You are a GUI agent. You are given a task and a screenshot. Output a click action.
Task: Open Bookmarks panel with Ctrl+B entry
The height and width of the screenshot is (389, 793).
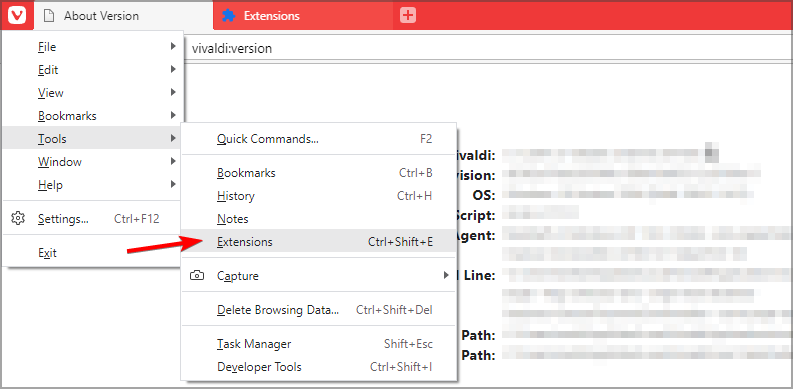(x=319, y=172)
